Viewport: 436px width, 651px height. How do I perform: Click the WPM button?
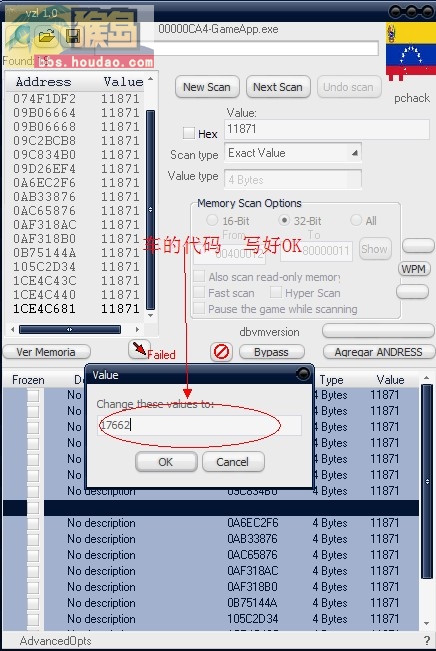coord(414,269)
